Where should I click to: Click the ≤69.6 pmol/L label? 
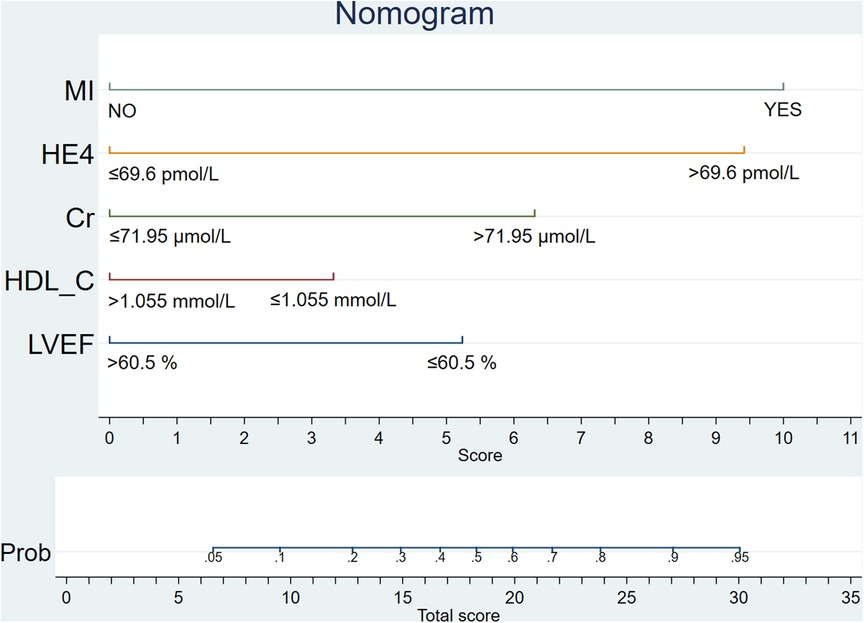pos(164,174)
